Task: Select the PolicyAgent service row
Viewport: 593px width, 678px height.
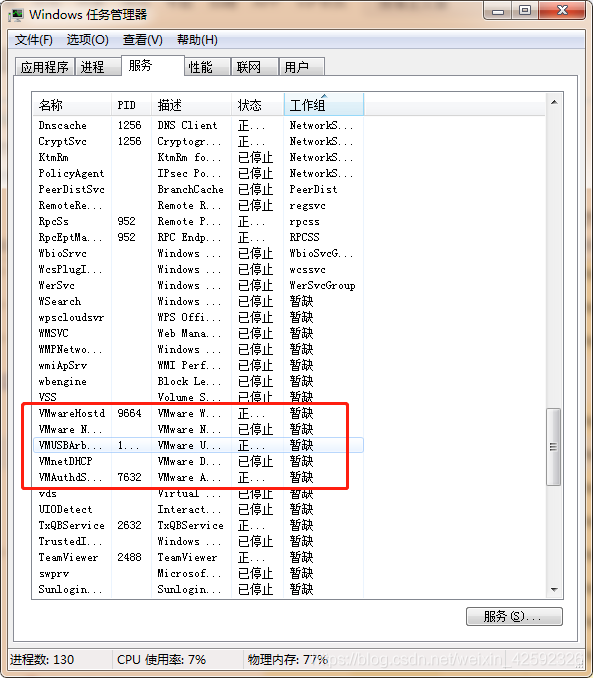Action: [x=198, y=173]
